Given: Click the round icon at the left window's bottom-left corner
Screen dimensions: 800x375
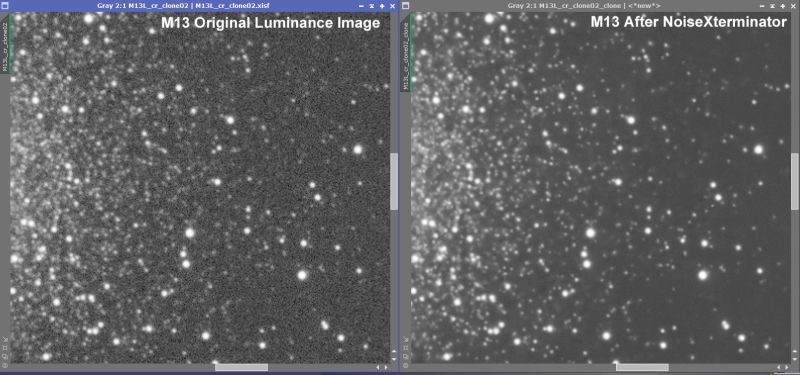Looking at the screenshot, I should point(5,365).
